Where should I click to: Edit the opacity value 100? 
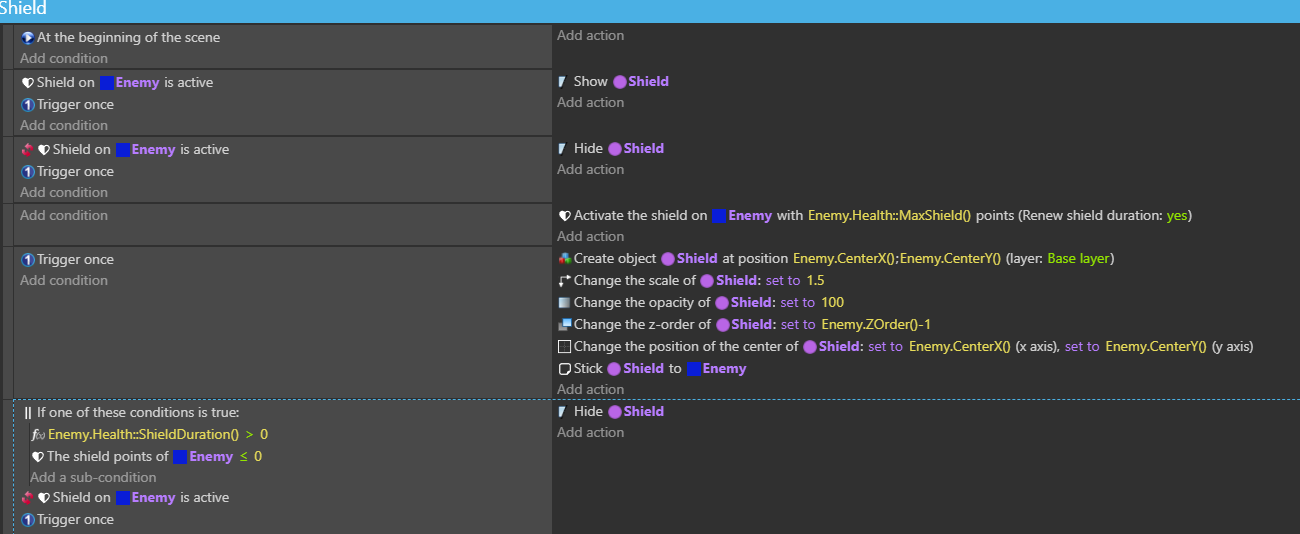(x=833, y=302)
